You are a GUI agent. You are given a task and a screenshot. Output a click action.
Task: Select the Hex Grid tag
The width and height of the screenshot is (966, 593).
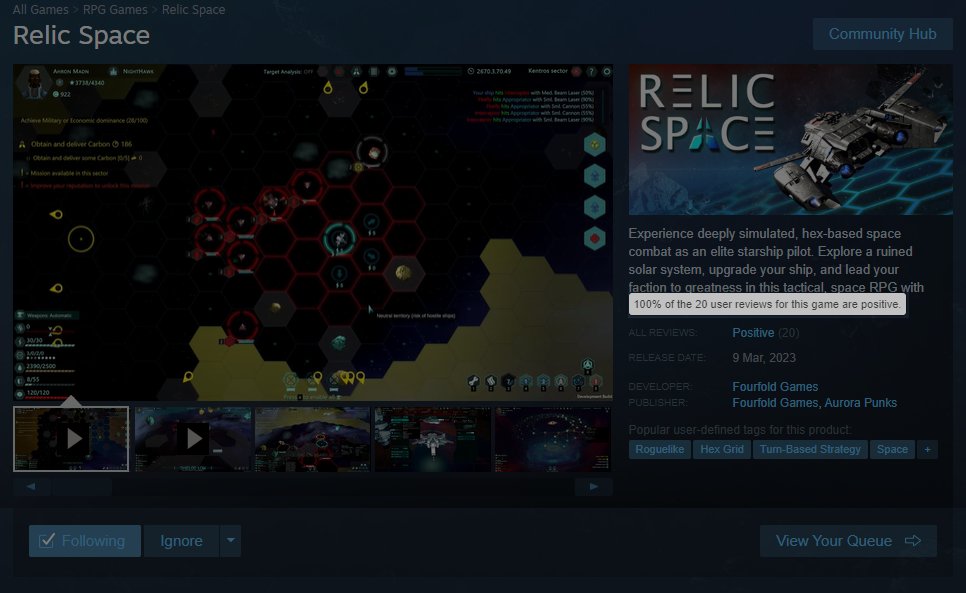(x=721, y=449)
